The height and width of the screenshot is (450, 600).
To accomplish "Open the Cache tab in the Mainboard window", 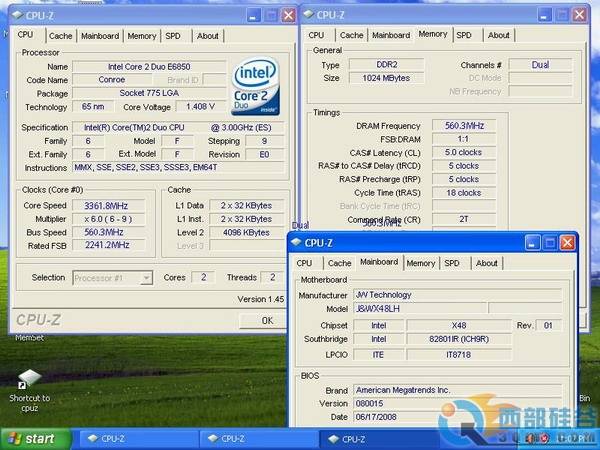I will 339,263.
